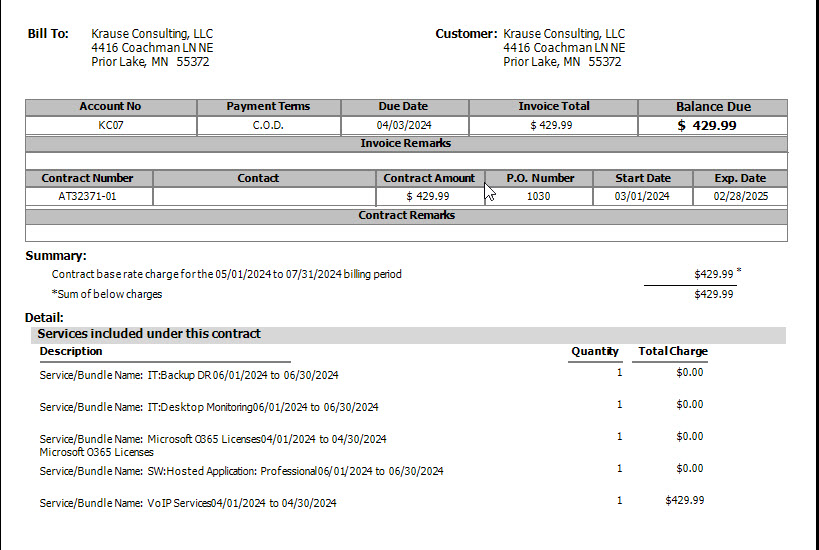This screenshot has width=819, height=550.
Task: Select the C.O.D. payment terms value
Action: [268, 126]
